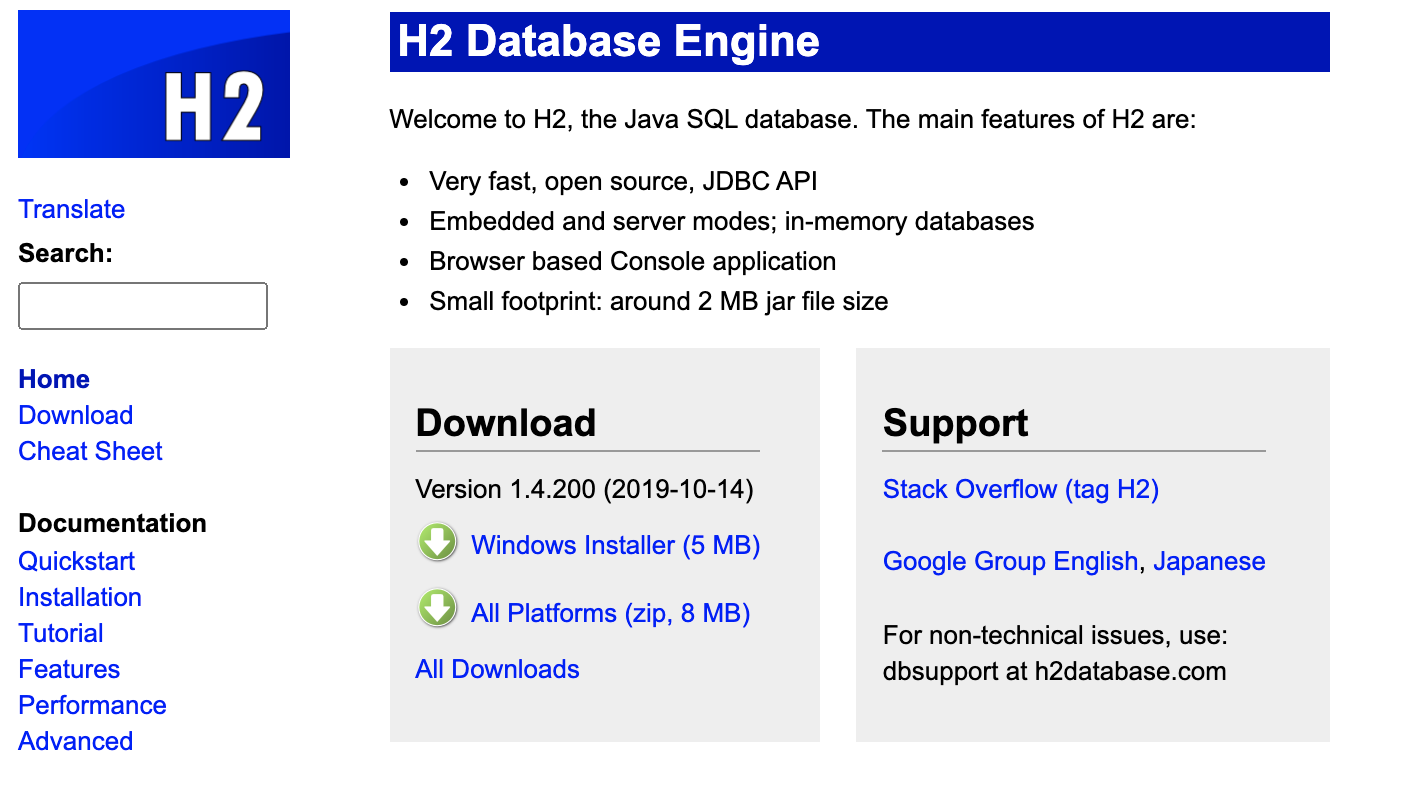Click the dbsupport at h2database.com text
The image size is (1410, 792).
click(1055, 671)
